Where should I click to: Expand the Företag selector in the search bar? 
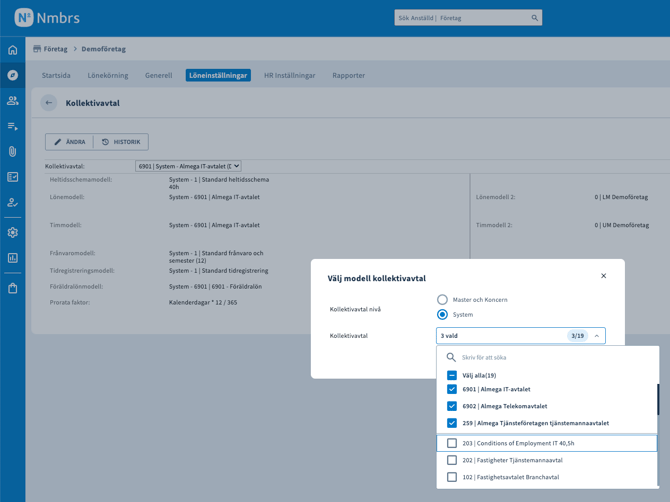click(452, 18)
